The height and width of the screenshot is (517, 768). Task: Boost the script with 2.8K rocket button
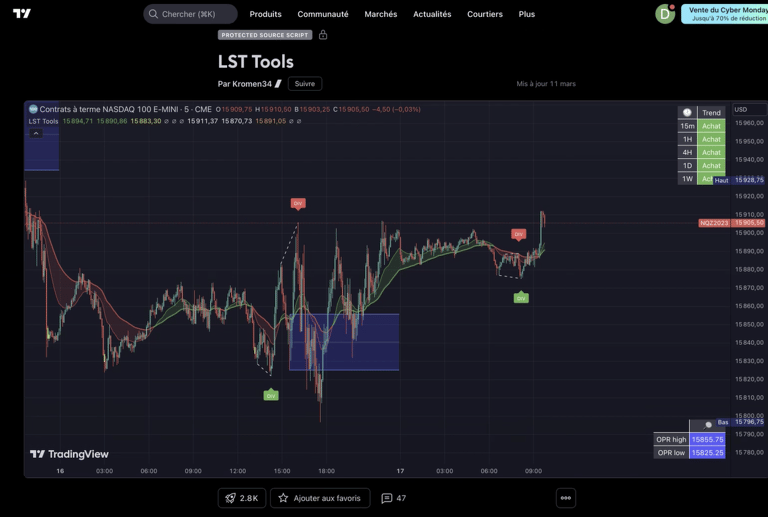(241, 498)
